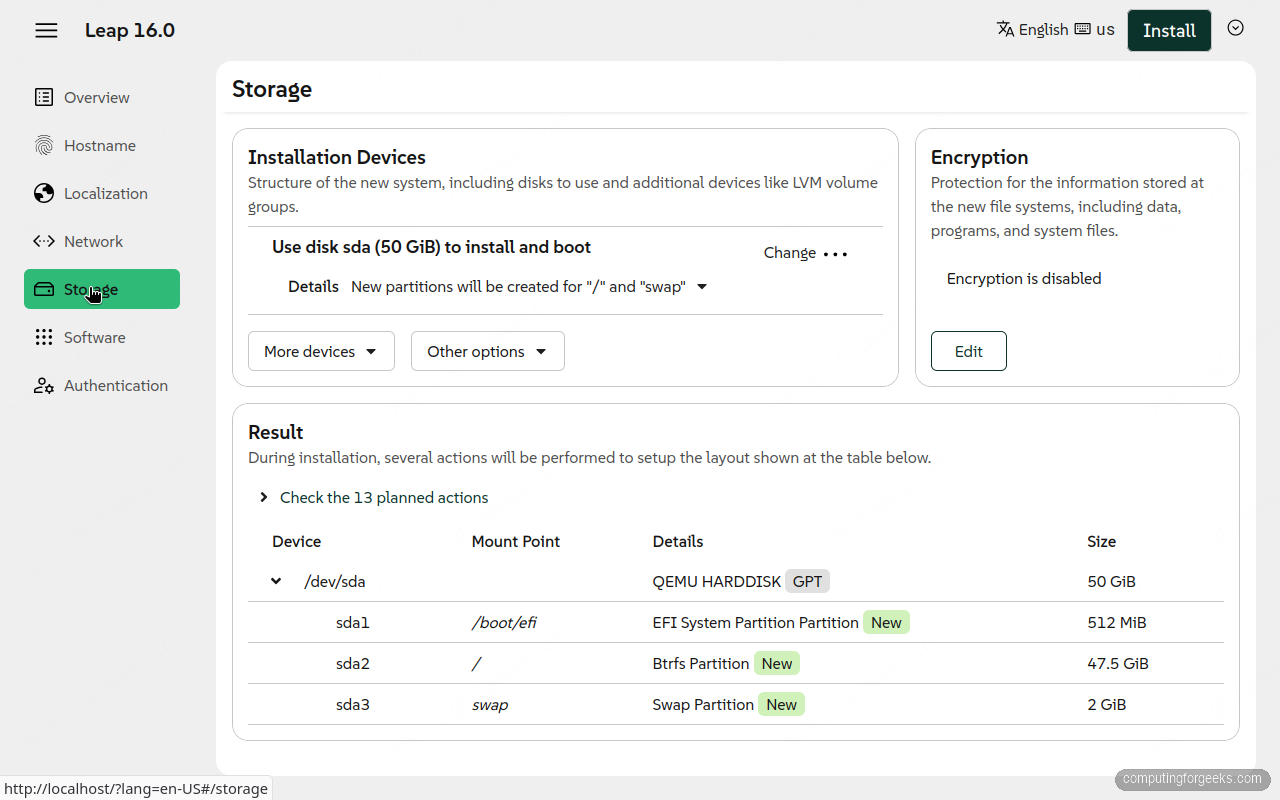Image resolution: width=1280 pixels, height=800 pixels.
Task: Click the GPT label badge
Action: point(807,581)
